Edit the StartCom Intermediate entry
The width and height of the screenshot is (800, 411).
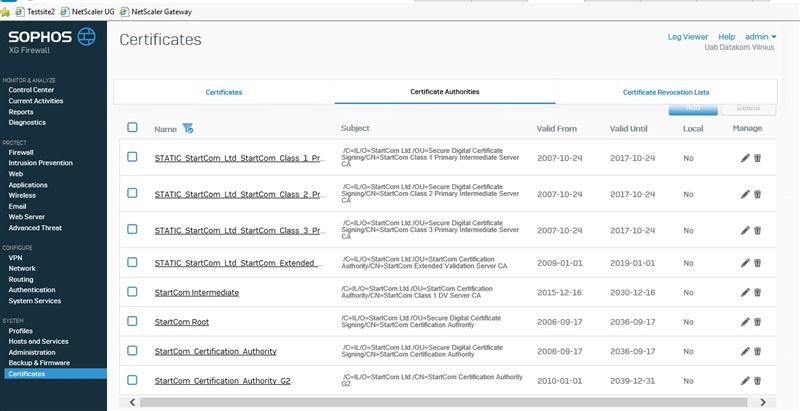coord(745,293)
